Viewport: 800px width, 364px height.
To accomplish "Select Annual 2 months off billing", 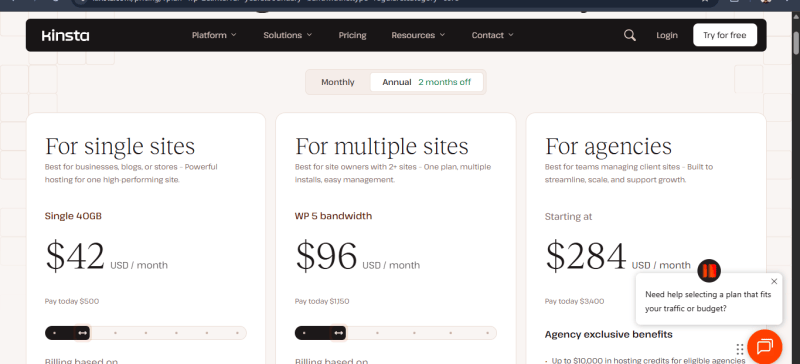I will click(x=427, y=82).
